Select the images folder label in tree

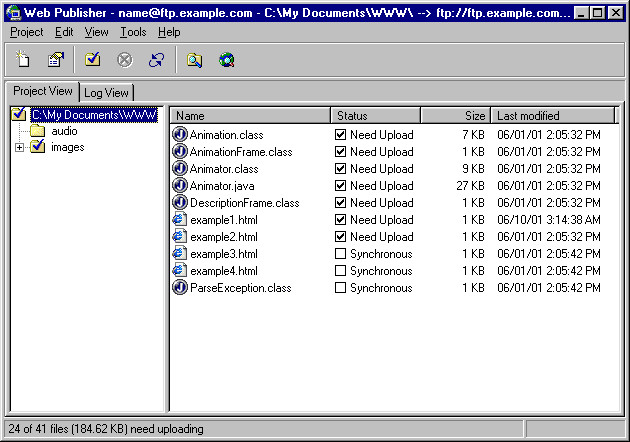(x=68, y=147)
